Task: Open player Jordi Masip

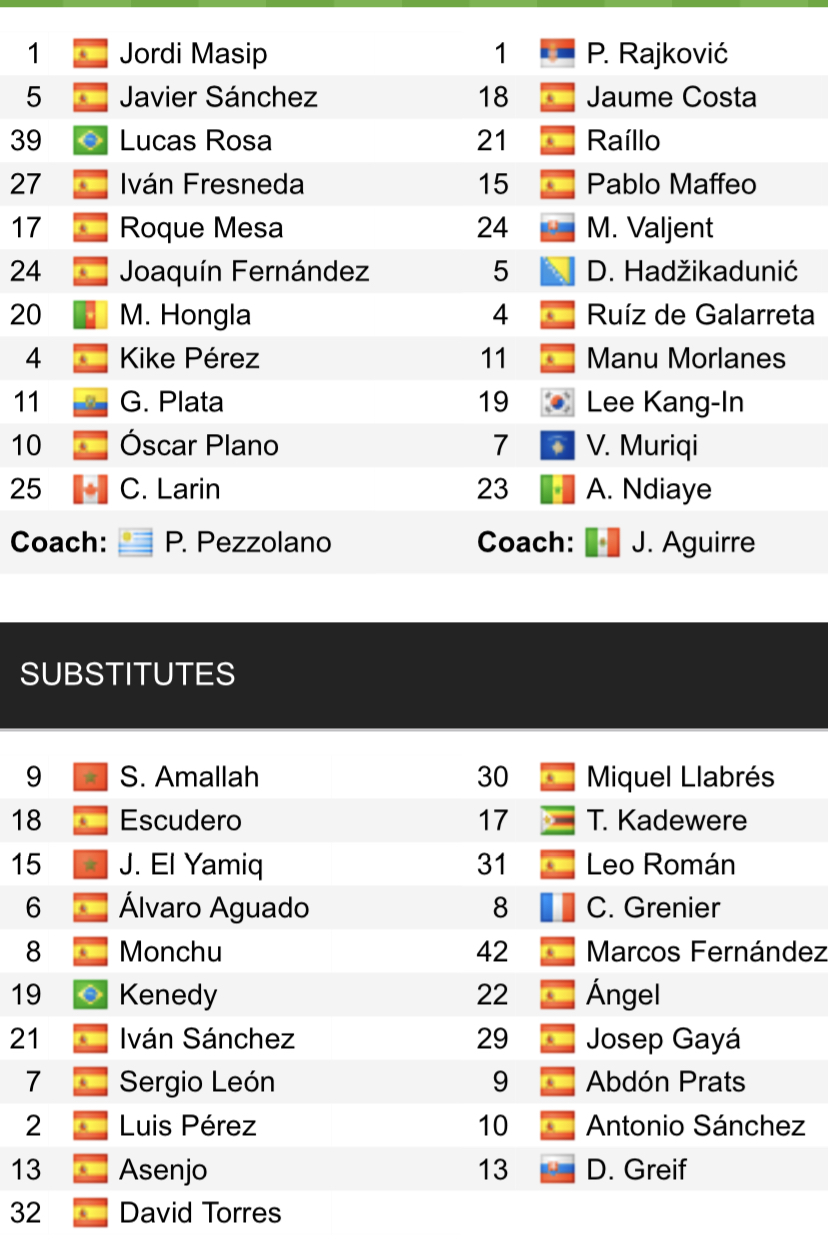Action: coord(193,54)
